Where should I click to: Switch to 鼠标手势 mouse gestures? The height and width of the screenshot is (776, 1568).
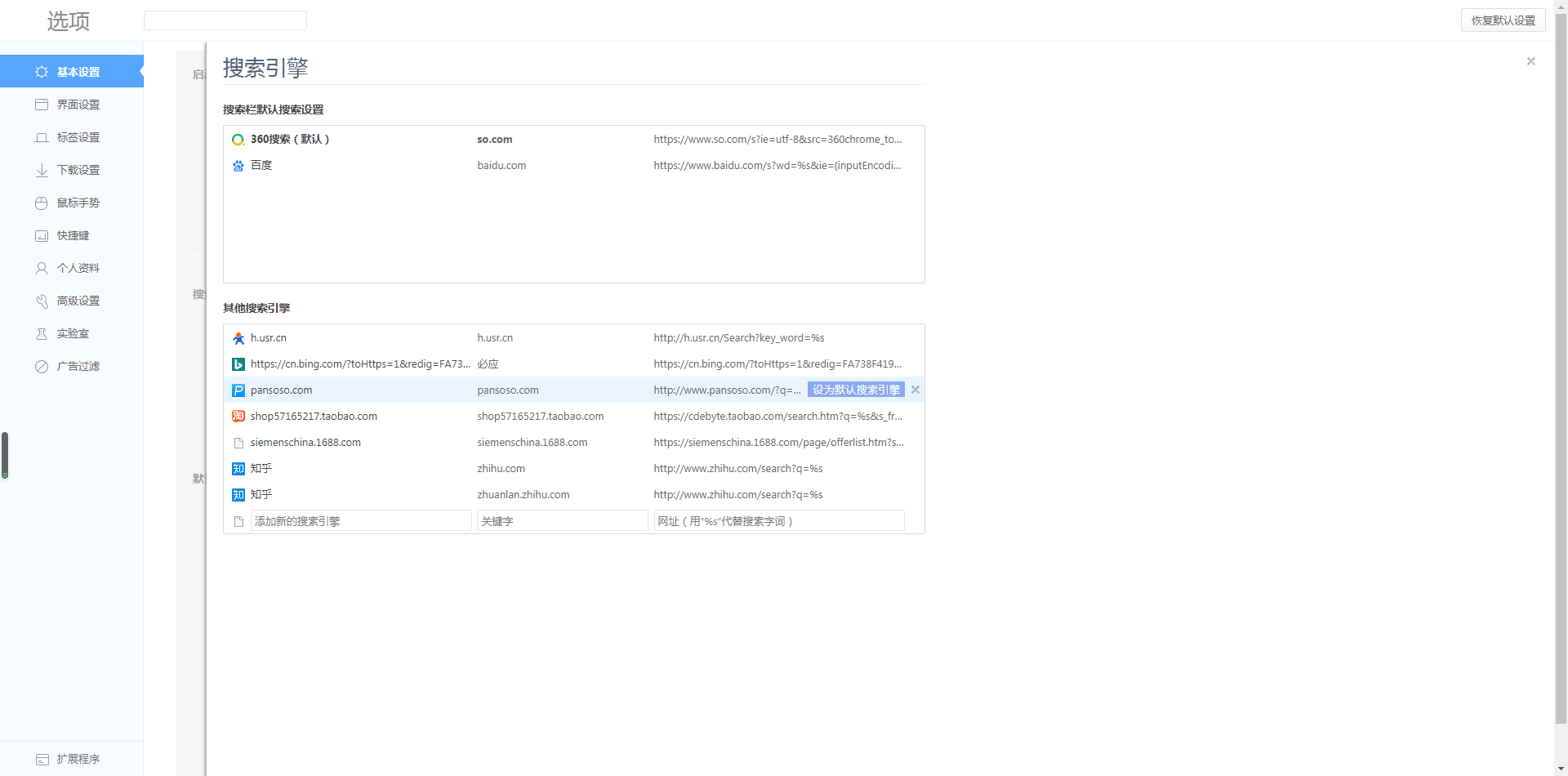pyautogui.click(x=78, y=203)
